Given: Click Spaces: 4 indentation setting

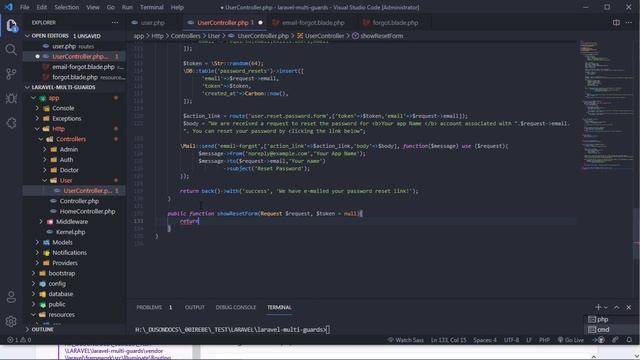Looking at the screenshot, I should point(485,340).
